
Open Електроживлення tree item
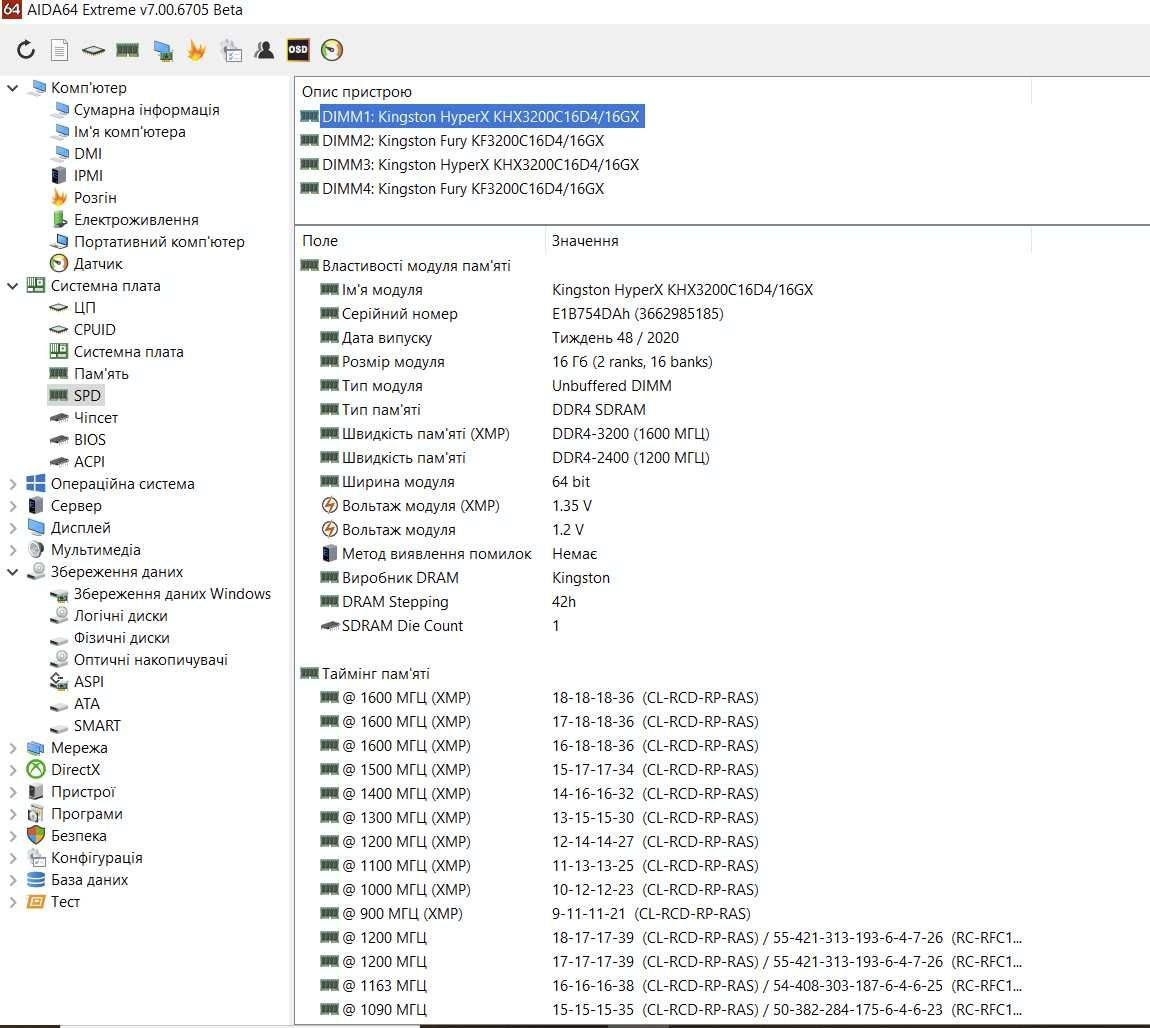click(136, 220)
